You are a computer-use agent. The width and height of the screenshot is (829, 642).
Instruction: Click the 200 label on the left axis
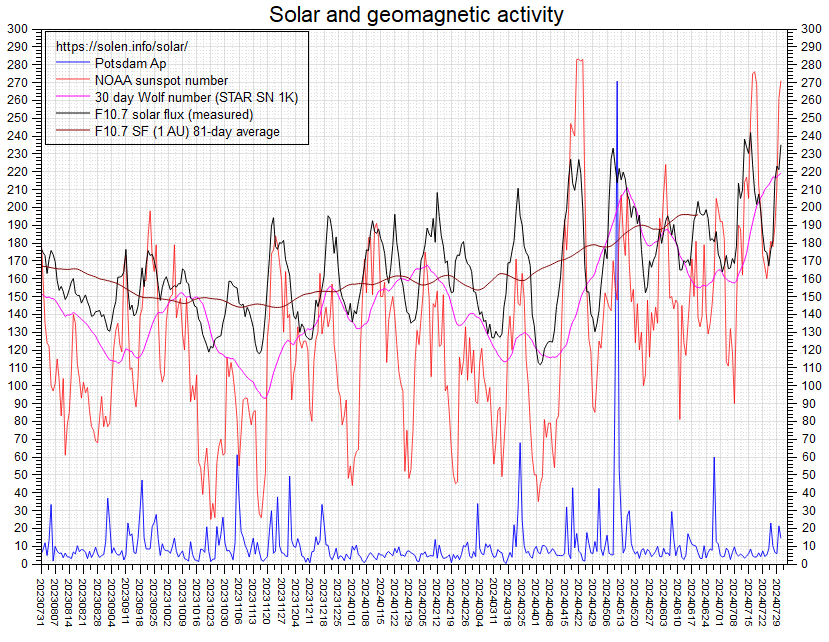pos(17,207)
